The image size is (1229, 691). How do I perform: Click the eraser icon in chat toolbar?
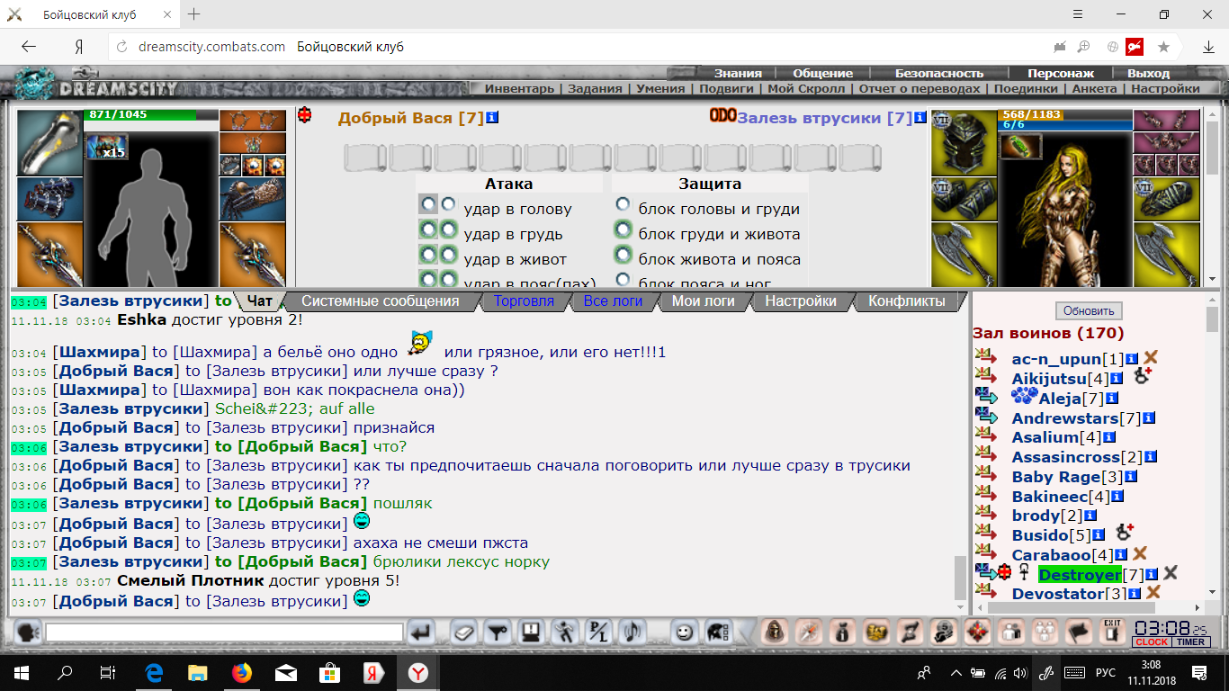tap(463, 632)
